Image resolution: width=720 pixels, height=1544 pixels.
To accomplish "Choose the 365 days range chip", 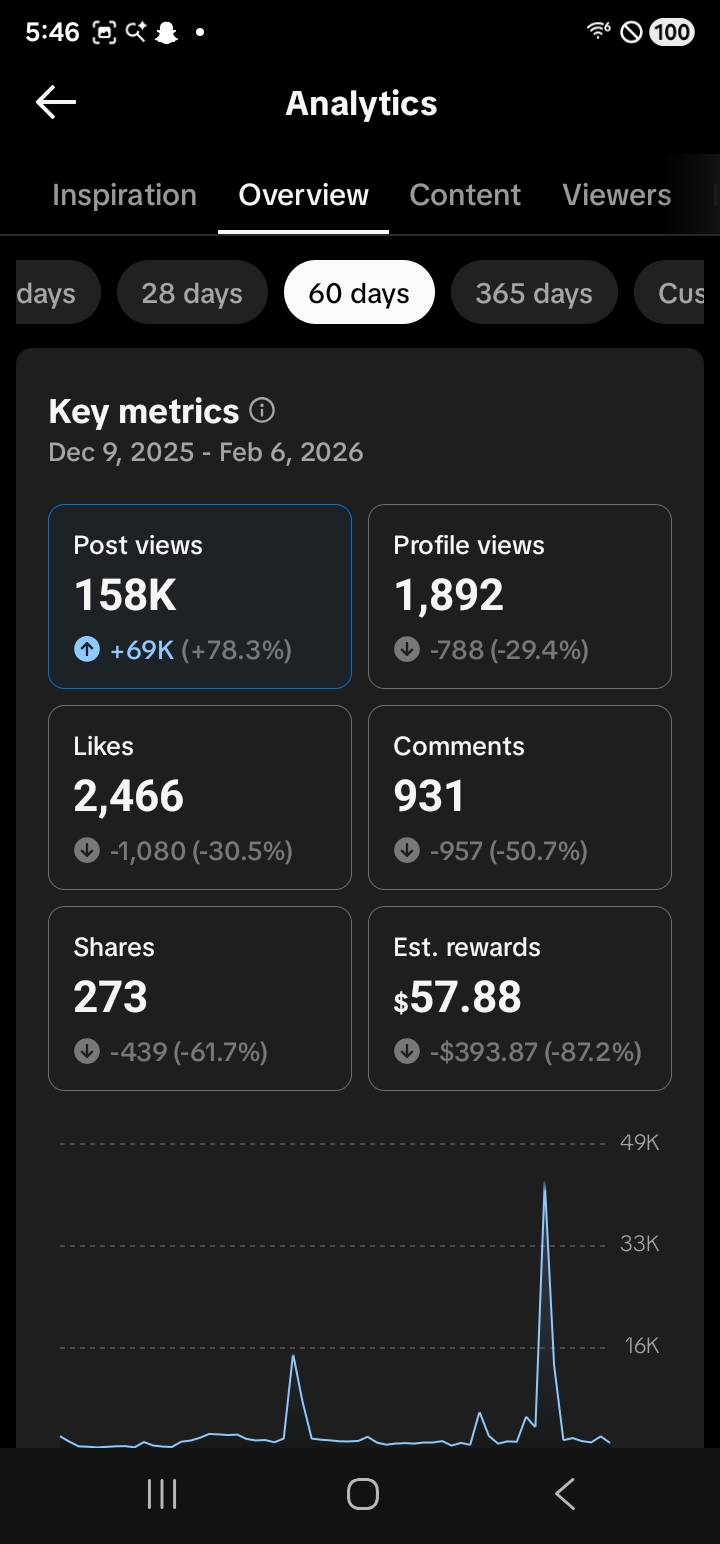I will [534, 293].
